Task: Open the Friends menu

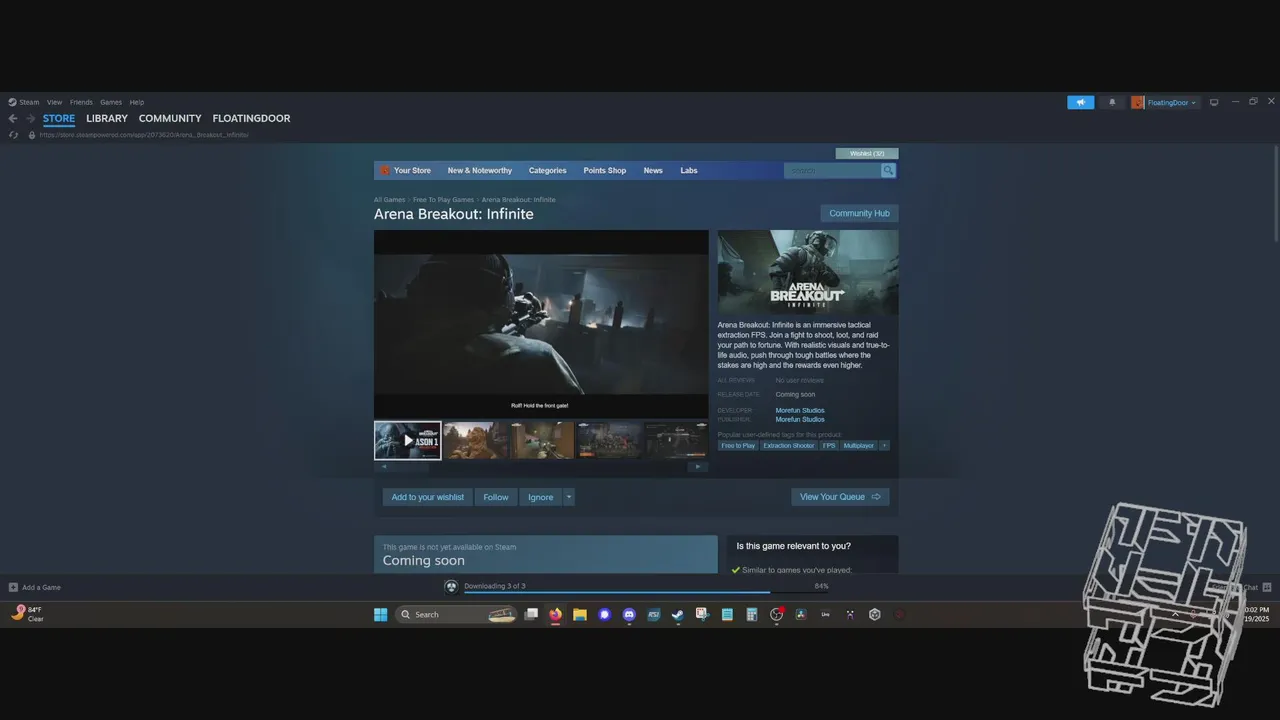Action: click(81, 102)
